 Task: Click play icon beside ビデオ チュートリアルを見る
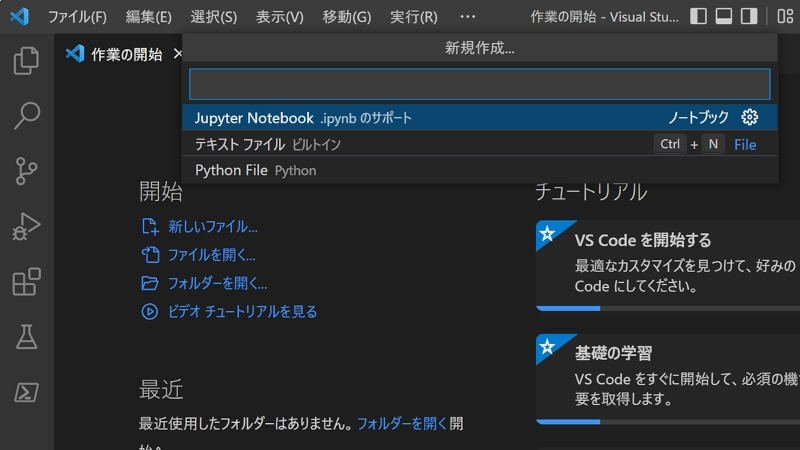click(x=149, y=311)
